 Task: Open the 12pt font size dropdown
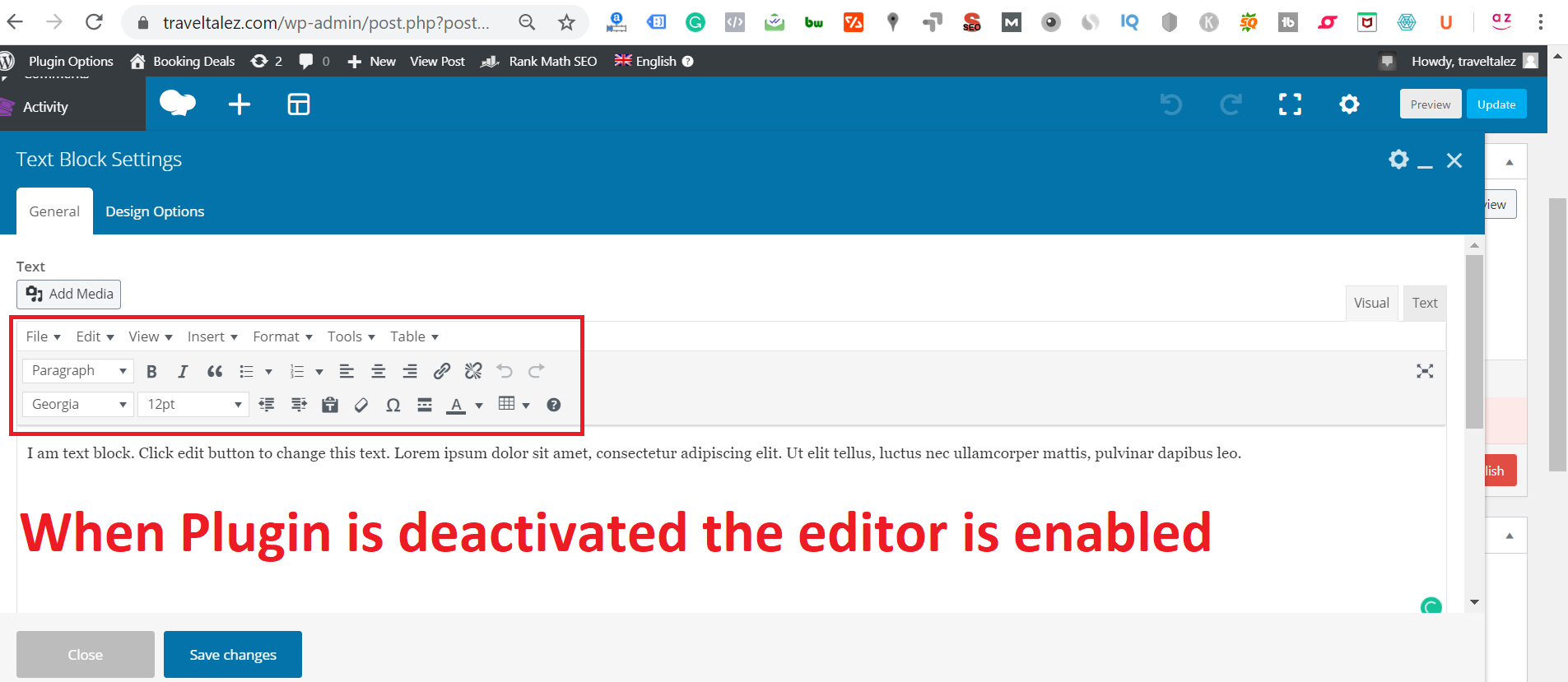(193, 404)
